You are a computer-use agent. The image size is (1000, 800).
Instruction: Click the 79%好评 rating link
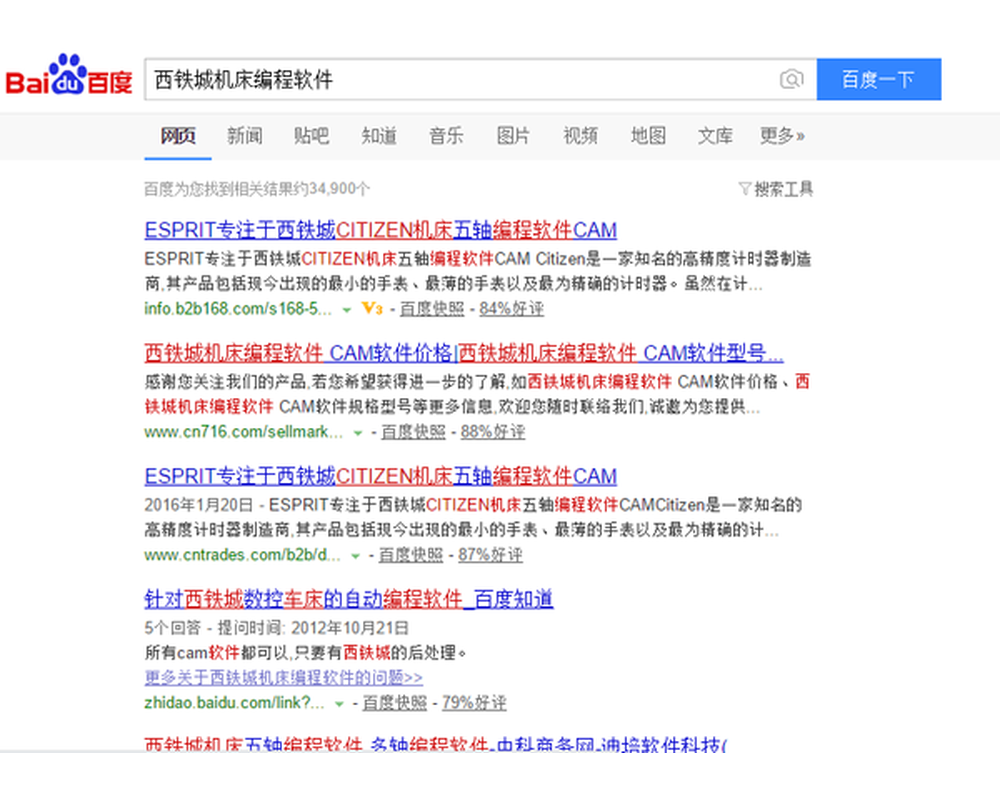(x=474, y=703)
